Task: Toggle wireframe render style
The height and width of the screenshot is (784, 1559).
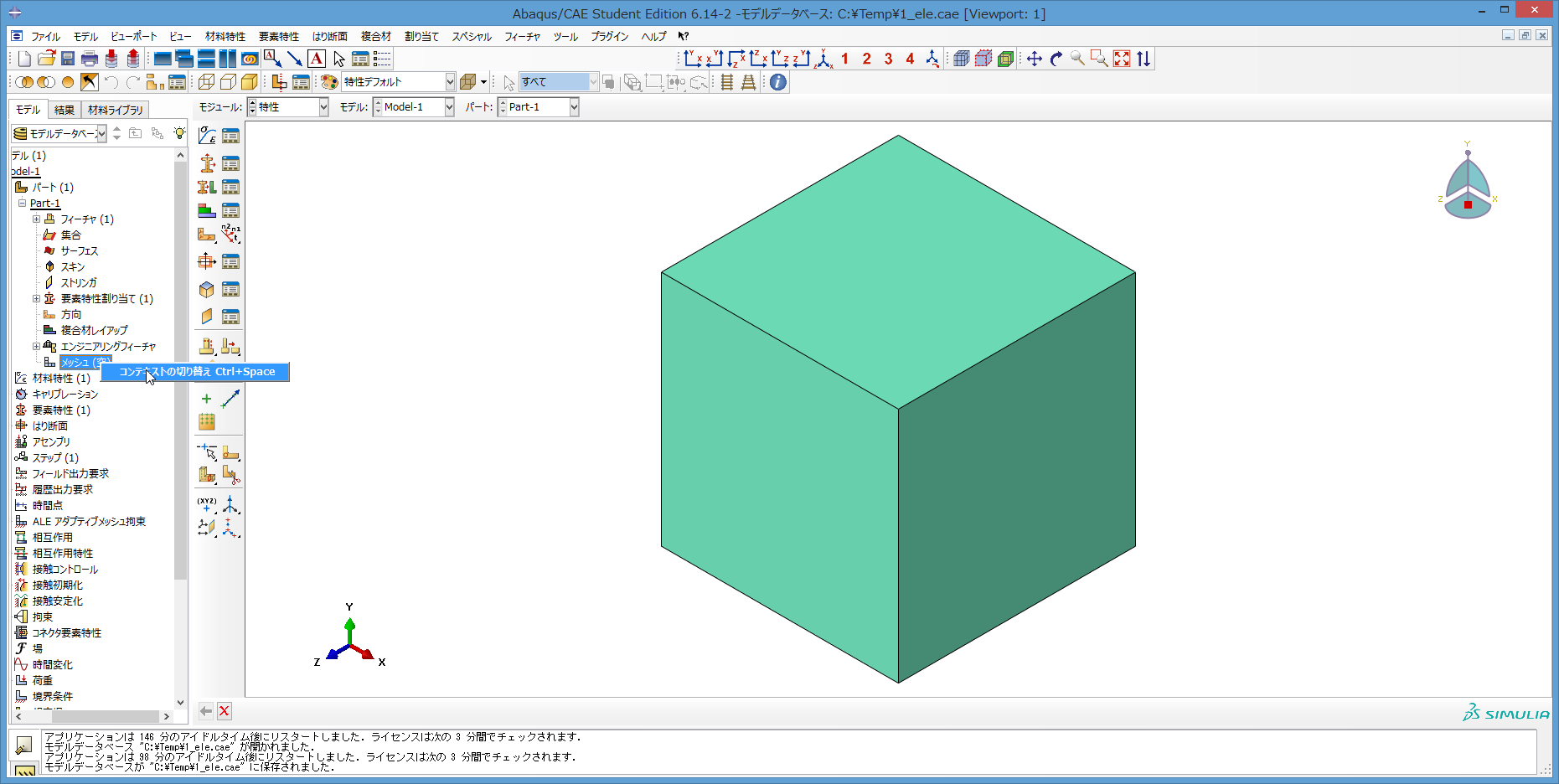Action: (x=206, y=82)
